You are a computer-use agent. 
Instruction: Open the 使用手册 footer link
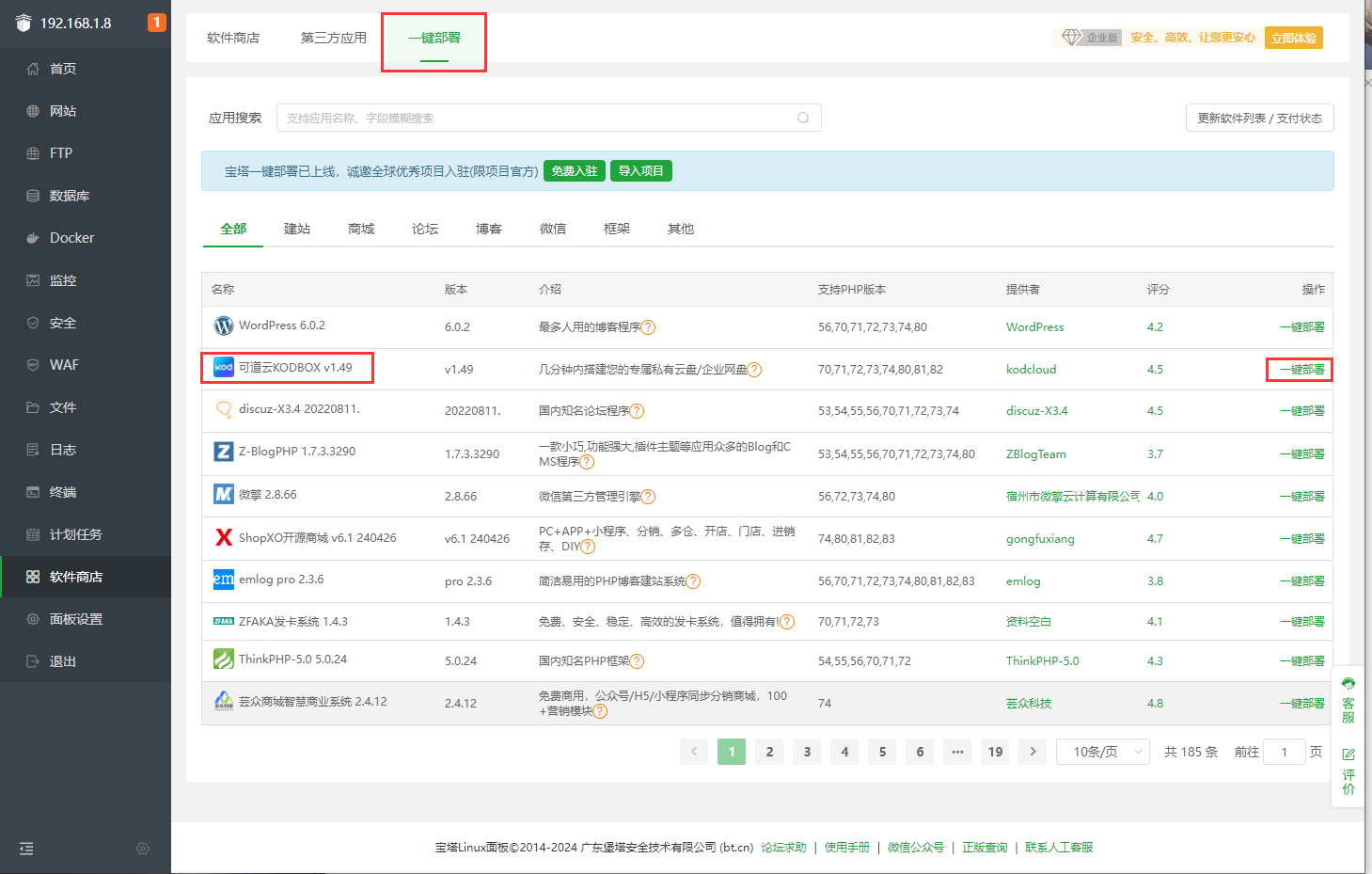pyautogui.click(x=847, y=848)
